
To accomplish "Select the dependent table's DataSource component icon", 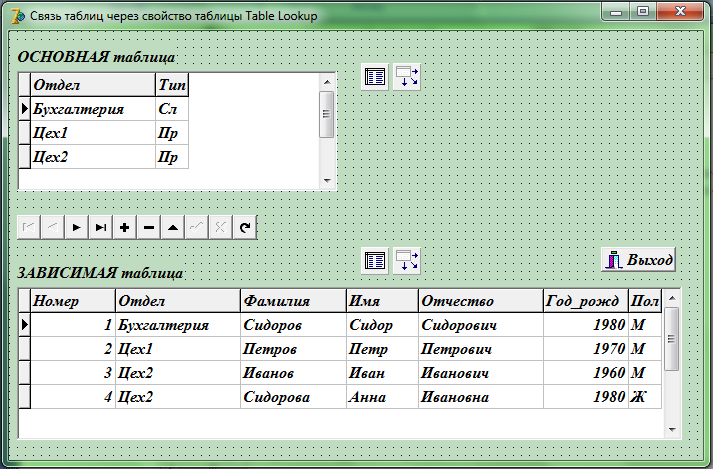I will click(x=407, y=261).
